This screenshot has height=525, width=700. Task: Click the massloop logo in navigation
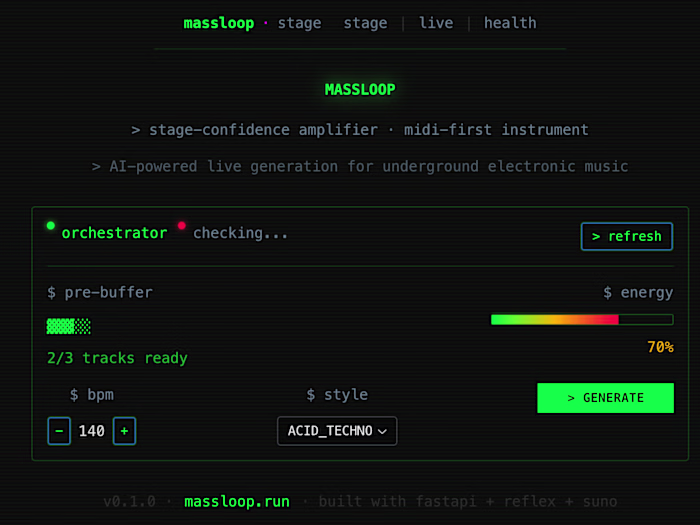[x=219, y=23]
